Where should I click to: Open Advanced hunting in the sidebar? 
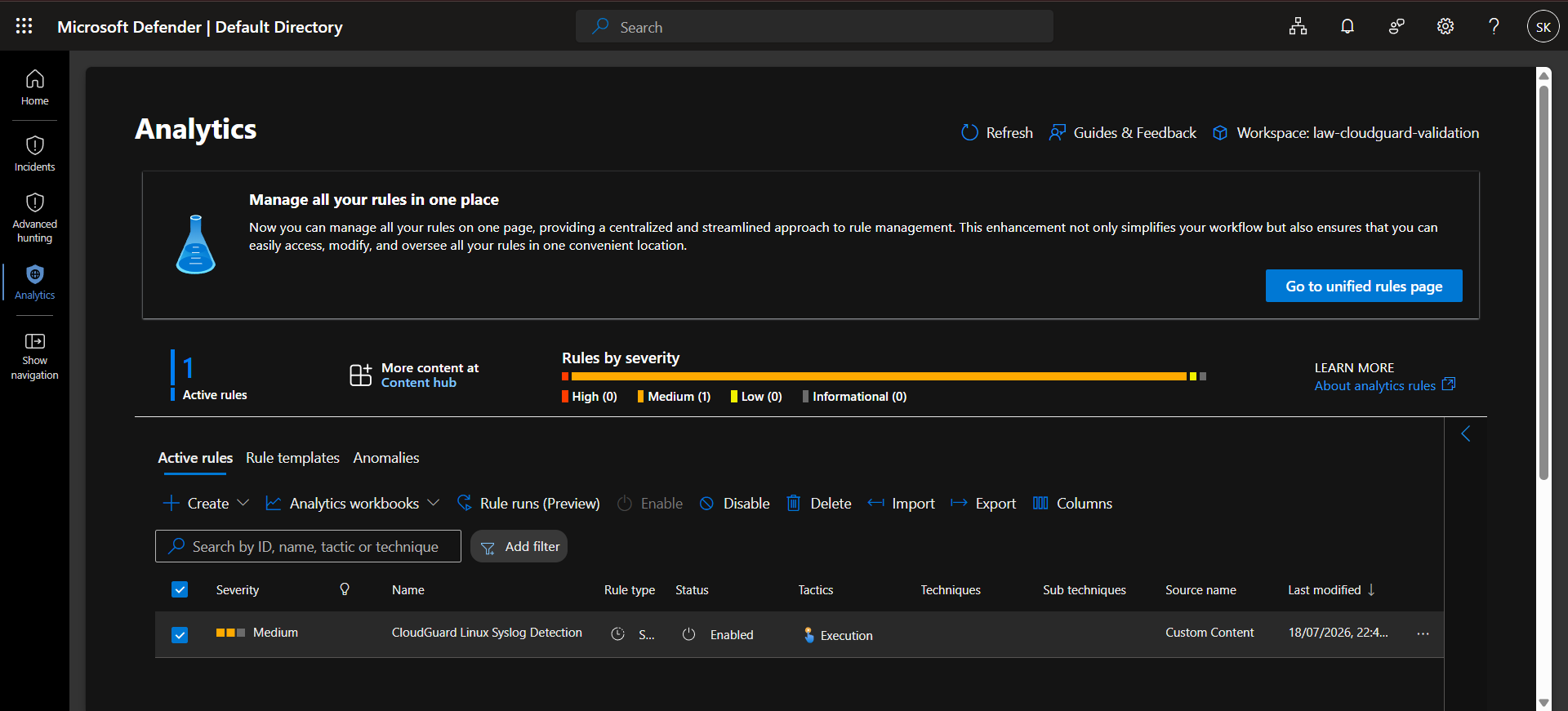34,218
